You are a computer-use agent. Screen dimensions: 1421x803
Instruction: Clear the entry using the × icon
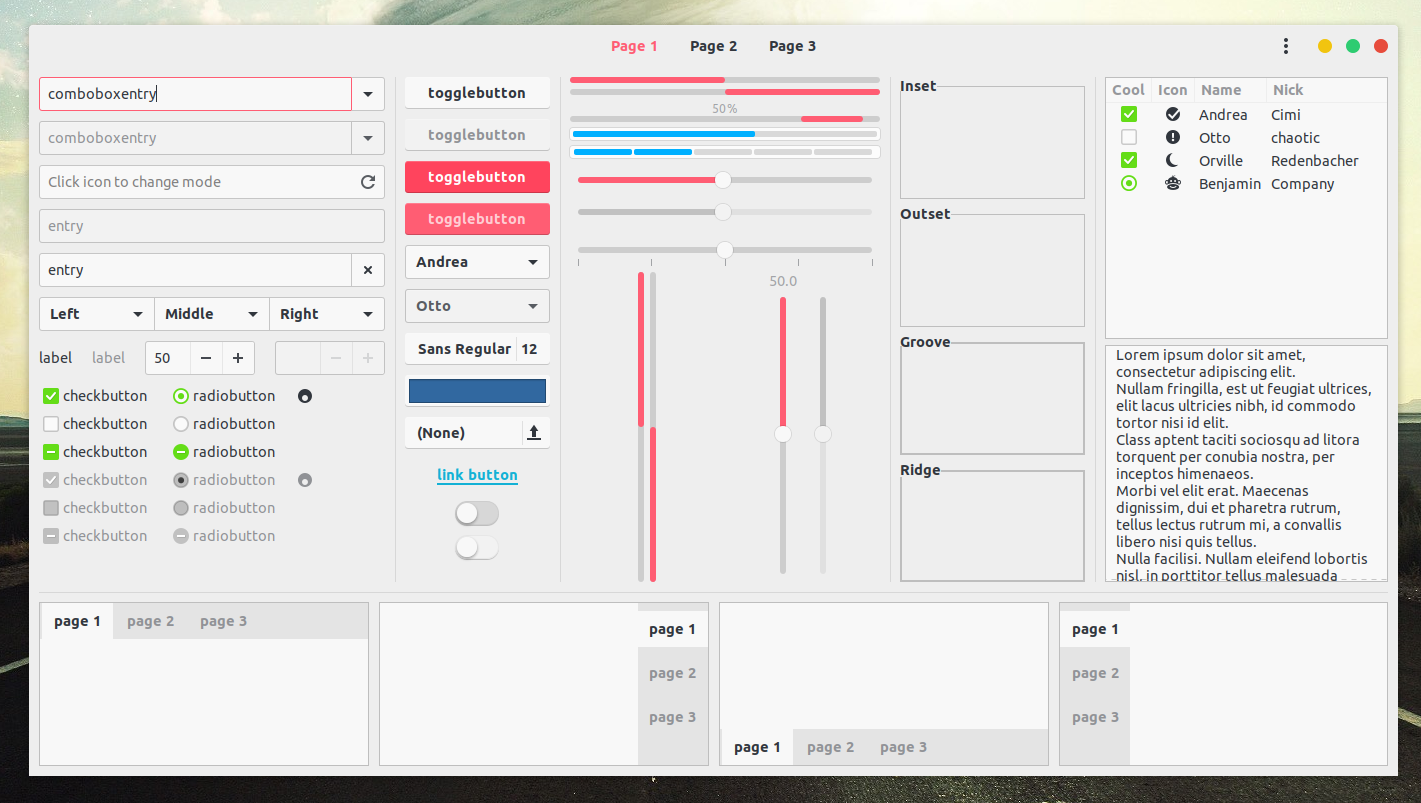367,269
